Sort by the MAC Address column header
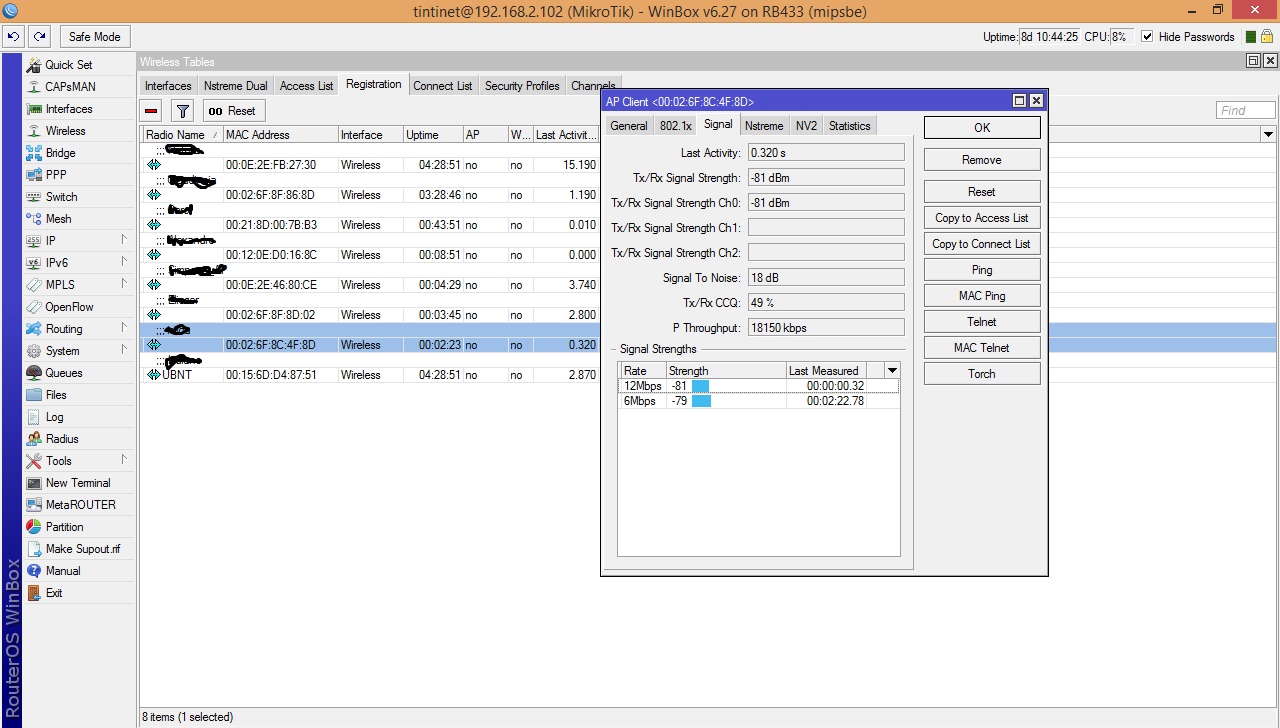The width and height of the screenshot is (1280, 728). pyautogui.click(x=279, y=135)
